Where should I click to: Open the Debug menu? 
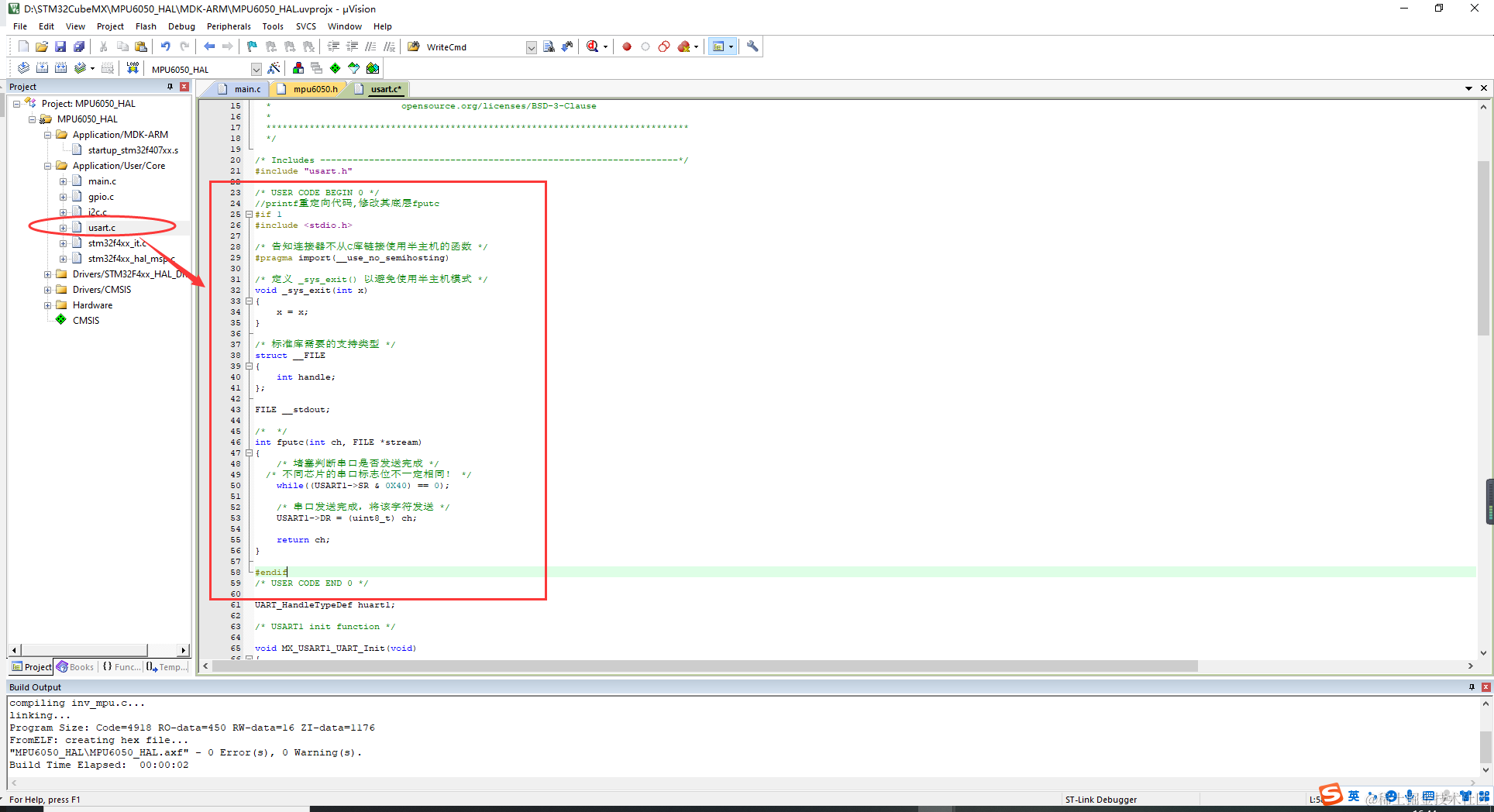(181, 26)
